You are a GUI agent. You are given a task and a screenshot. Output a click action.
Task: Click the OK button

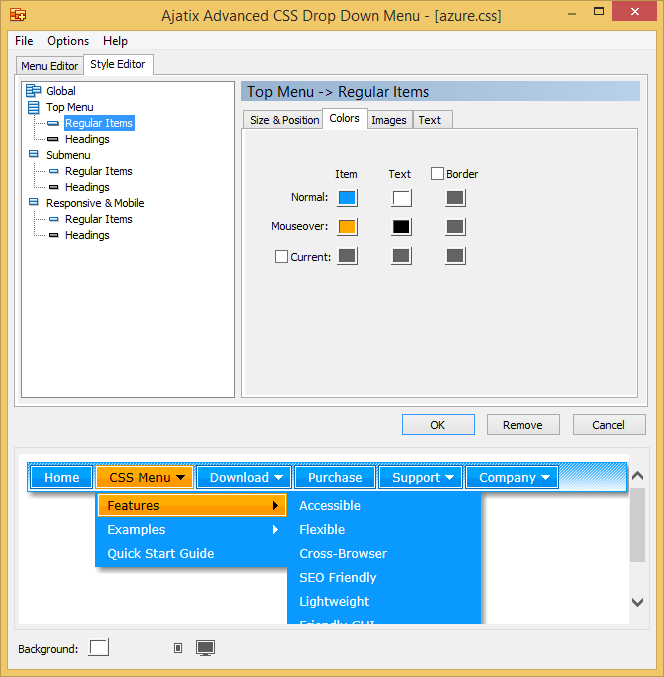point(438,425)
